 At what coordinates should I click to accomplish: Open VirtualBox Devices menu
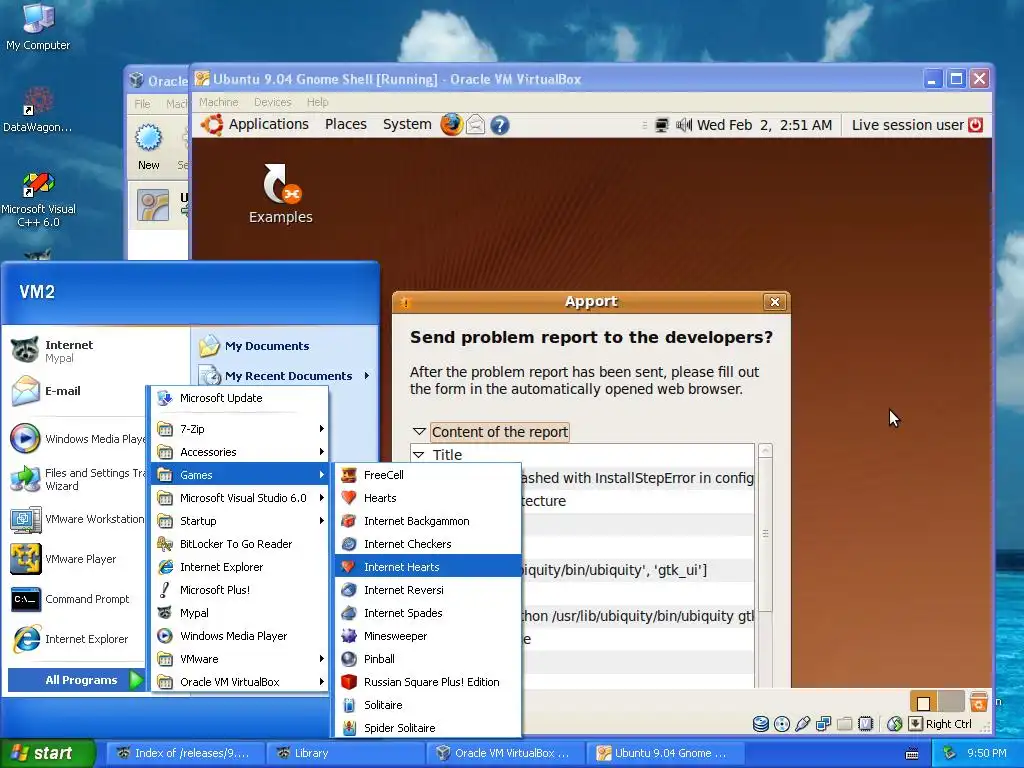(272, 102)
